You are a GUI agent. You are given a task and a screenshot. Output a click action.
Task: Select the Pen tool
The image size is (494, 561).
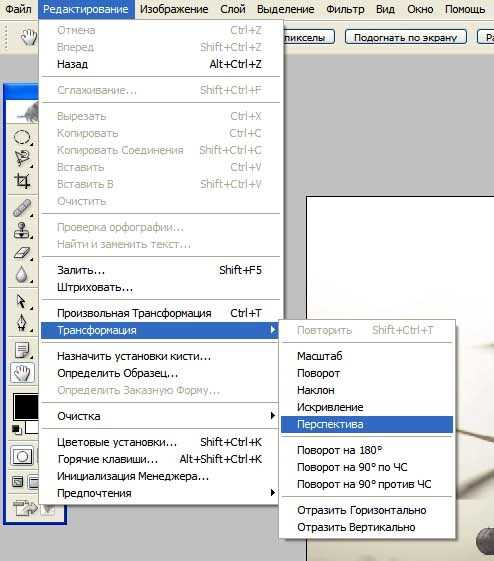coord(22,323)
